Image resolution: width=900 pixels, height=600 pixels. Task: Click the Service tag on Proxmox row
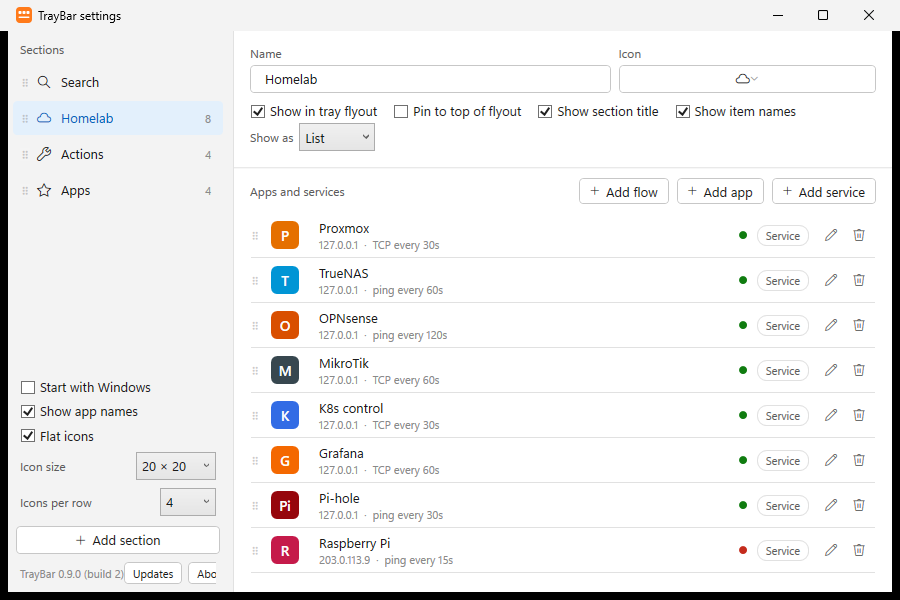pyautogui.click(x=782, y=236)
